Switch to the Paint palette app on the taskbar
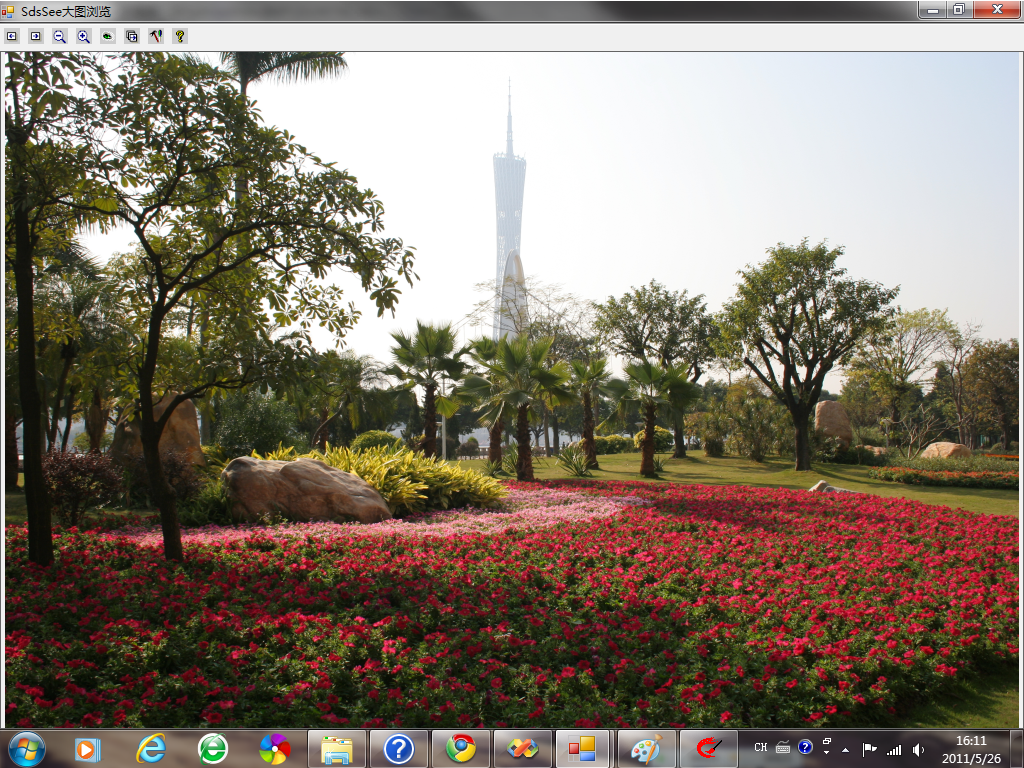The height and width of the screenshot is (768, 1024). [x=647, y=749]
